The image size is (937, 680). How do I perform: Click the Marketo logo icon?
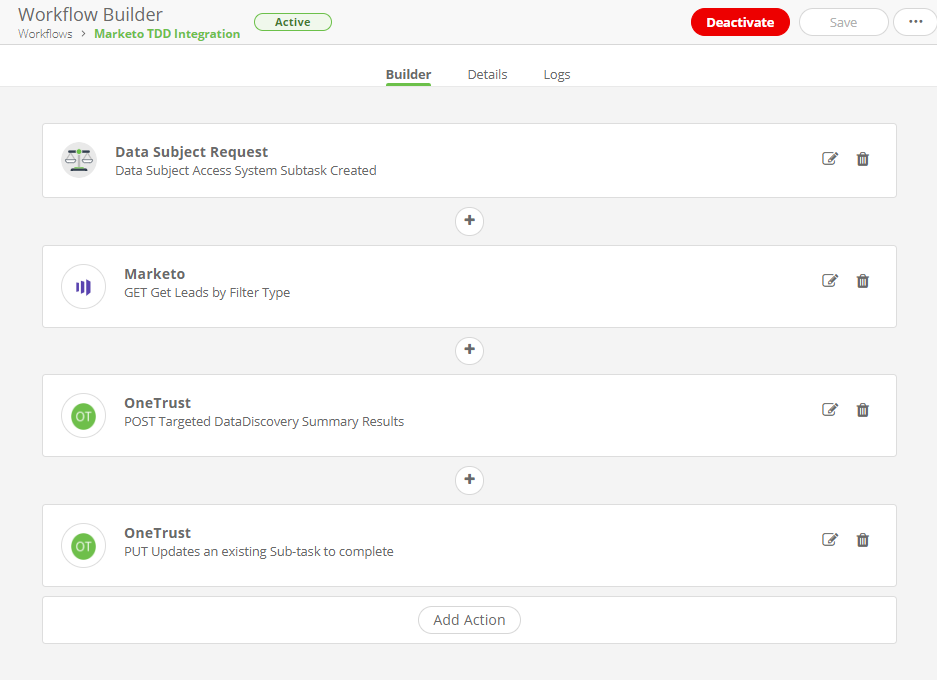point(83,287)
